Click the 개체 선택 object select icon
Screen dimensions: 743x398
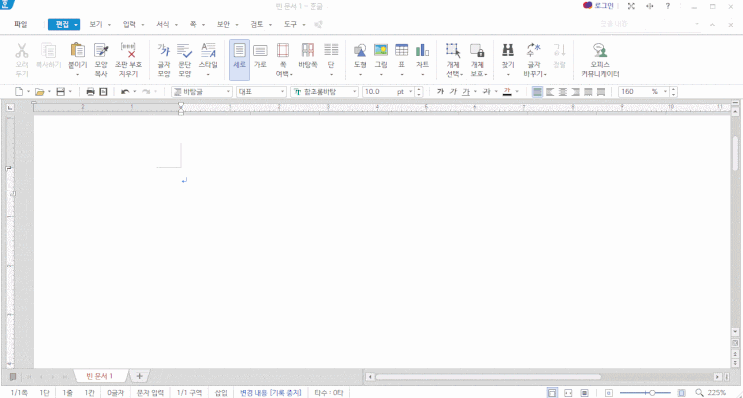453,50
